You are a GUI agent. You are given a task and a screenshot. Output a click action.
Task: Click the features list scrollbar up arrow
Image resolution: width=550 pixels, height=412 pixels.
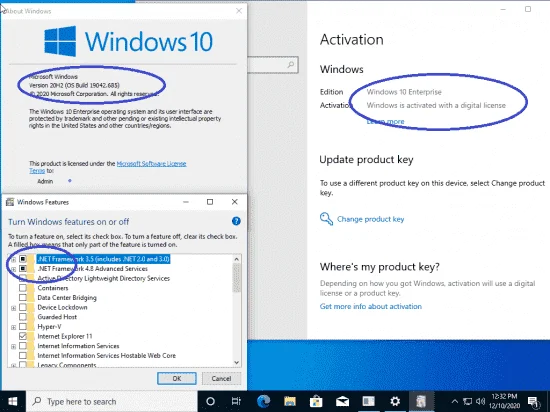[x=236, y=259]
